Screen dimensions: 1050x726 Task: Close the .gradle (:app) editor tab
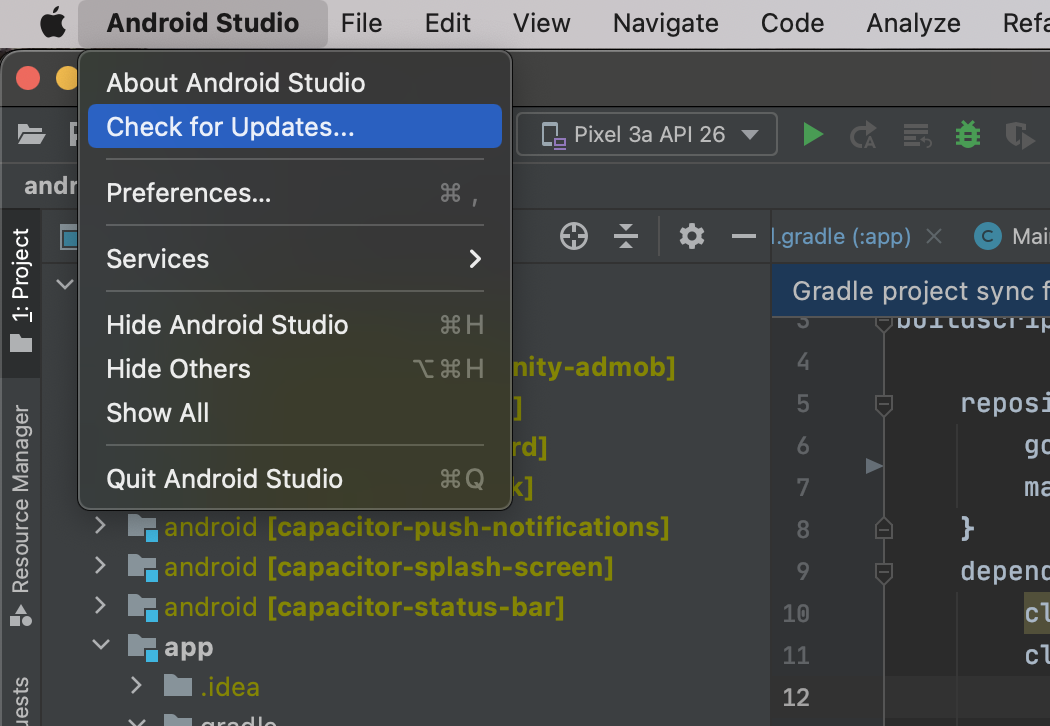point(933,236)
